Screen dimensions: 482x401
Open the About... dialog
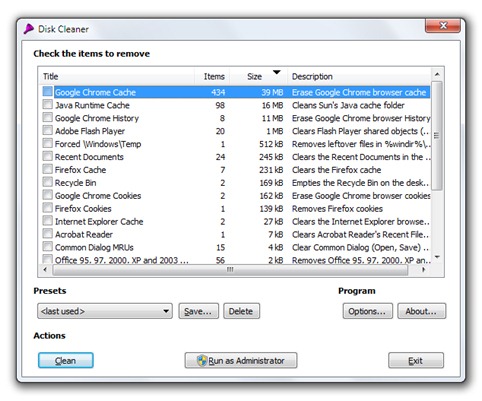[x=421, y=311]
